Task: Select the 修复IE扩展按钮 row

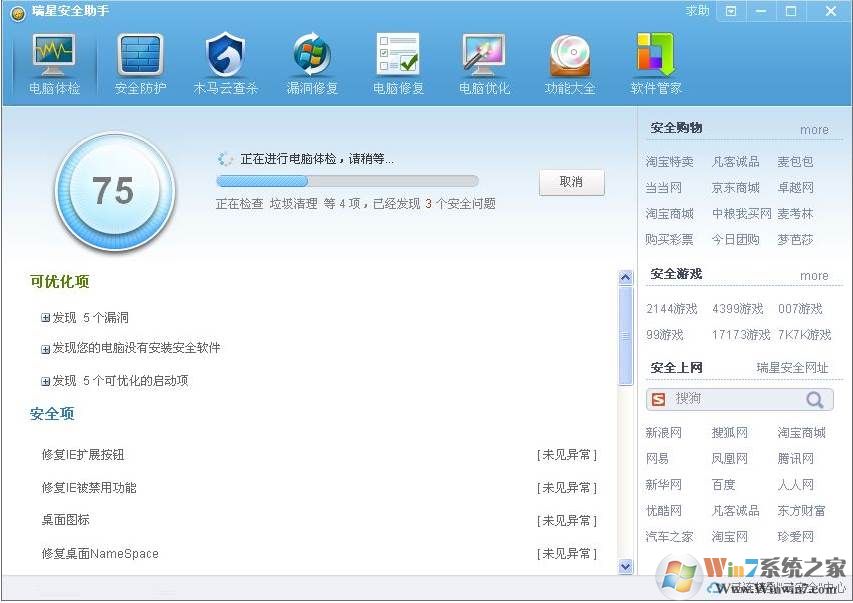Action: 319,455
